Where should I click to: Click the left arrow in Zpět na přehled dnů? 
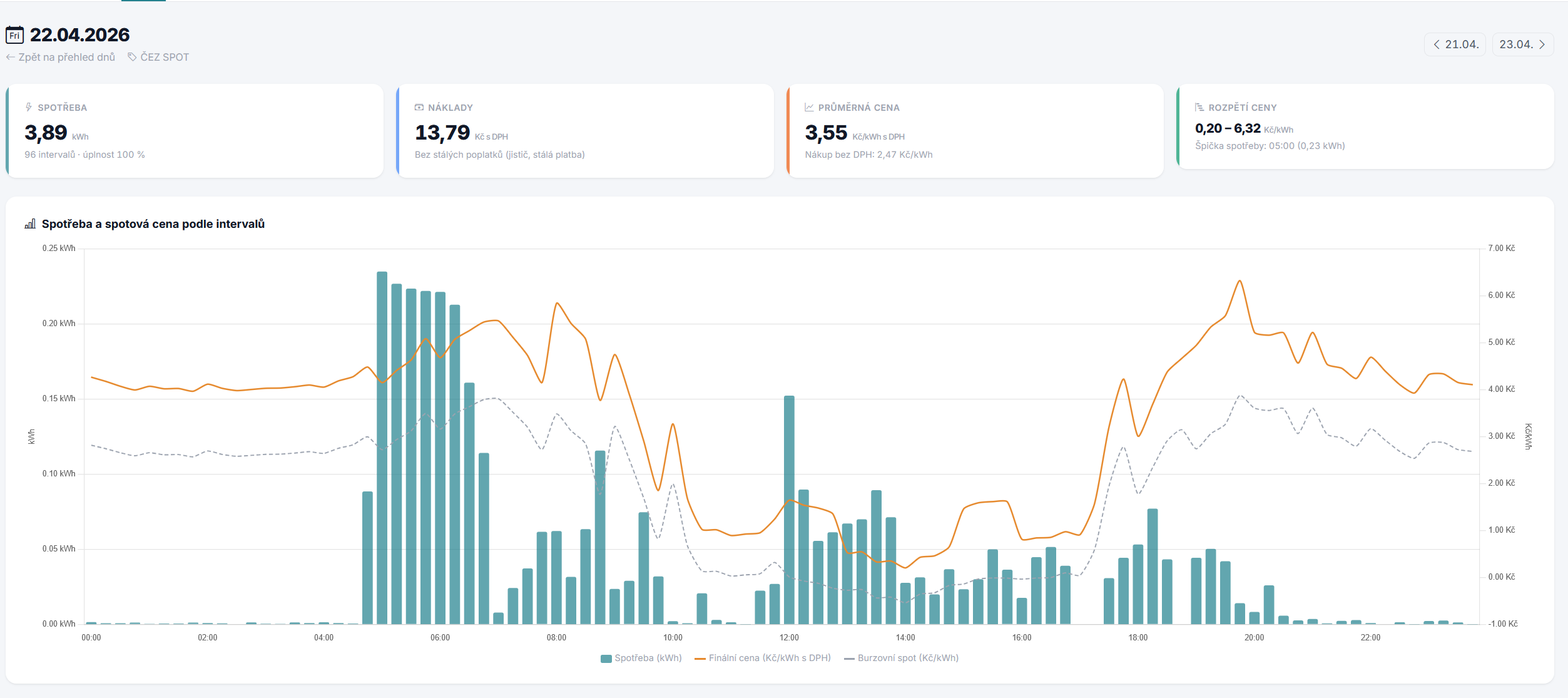10,57
